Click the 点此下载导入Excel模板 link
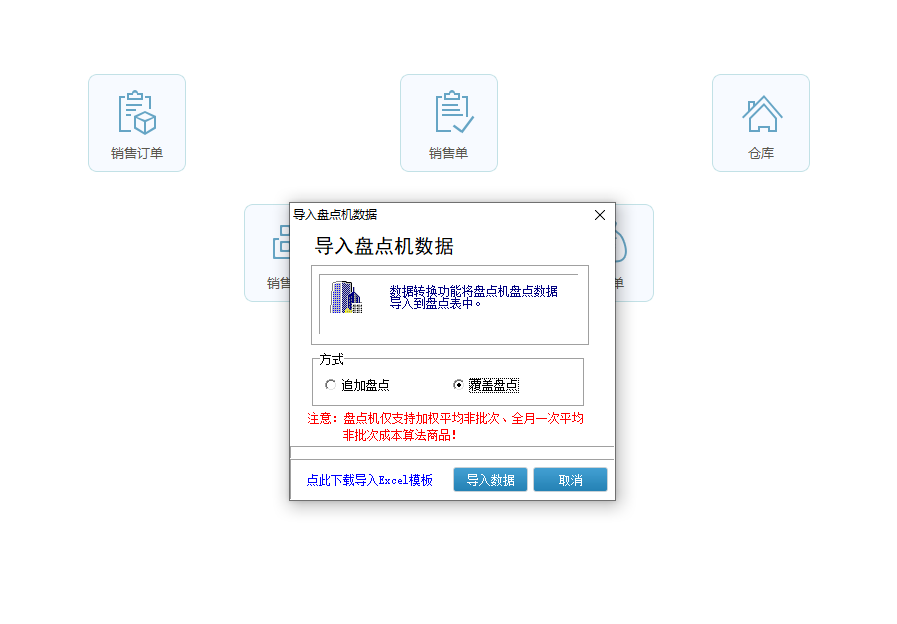Image resolution: width=897 pixels, height=624 pixels. (369, 480)
